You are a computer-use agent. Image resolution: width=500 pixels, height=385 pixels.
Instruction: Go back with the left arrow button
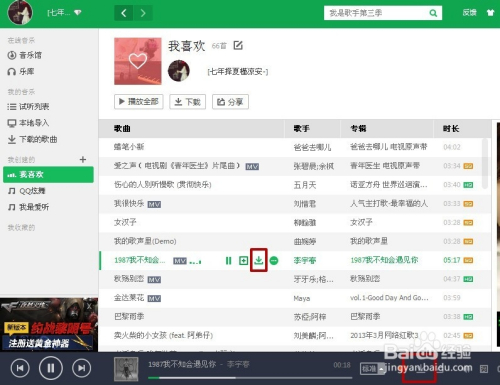coord(124,13)
